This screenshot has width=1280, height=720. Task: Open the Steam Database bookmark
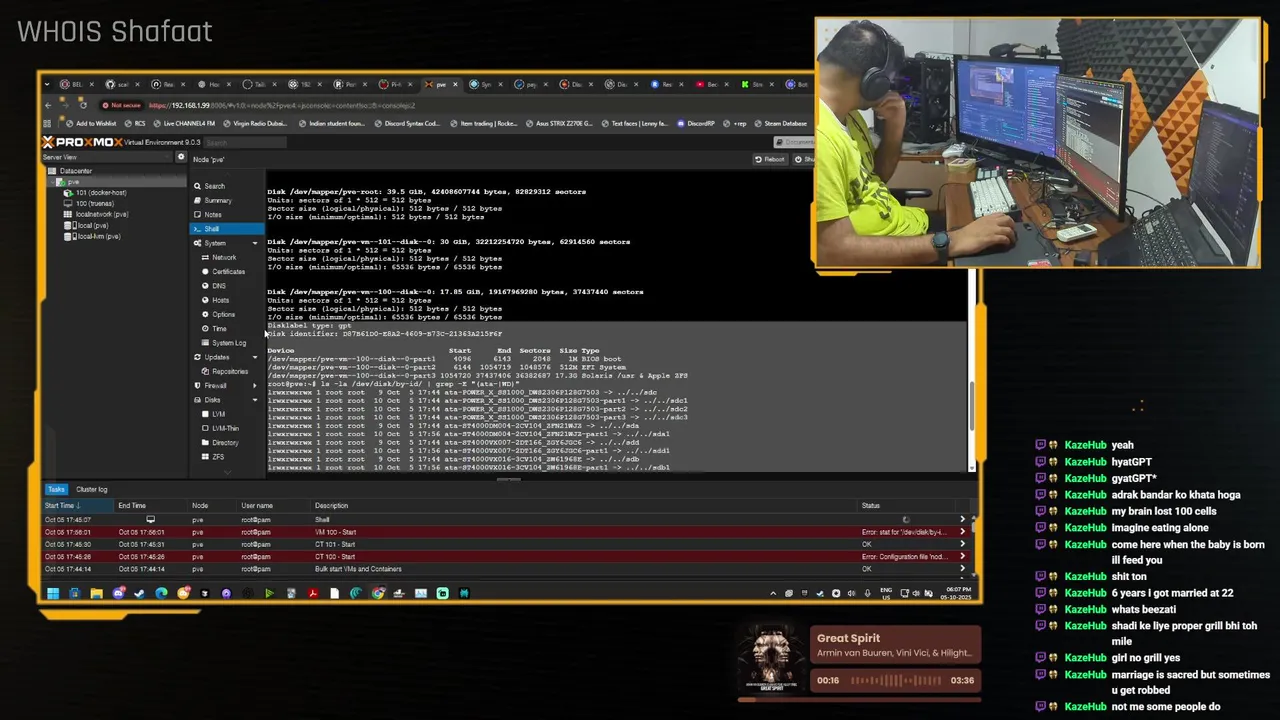pyautogui.click(x=782, y=124)
